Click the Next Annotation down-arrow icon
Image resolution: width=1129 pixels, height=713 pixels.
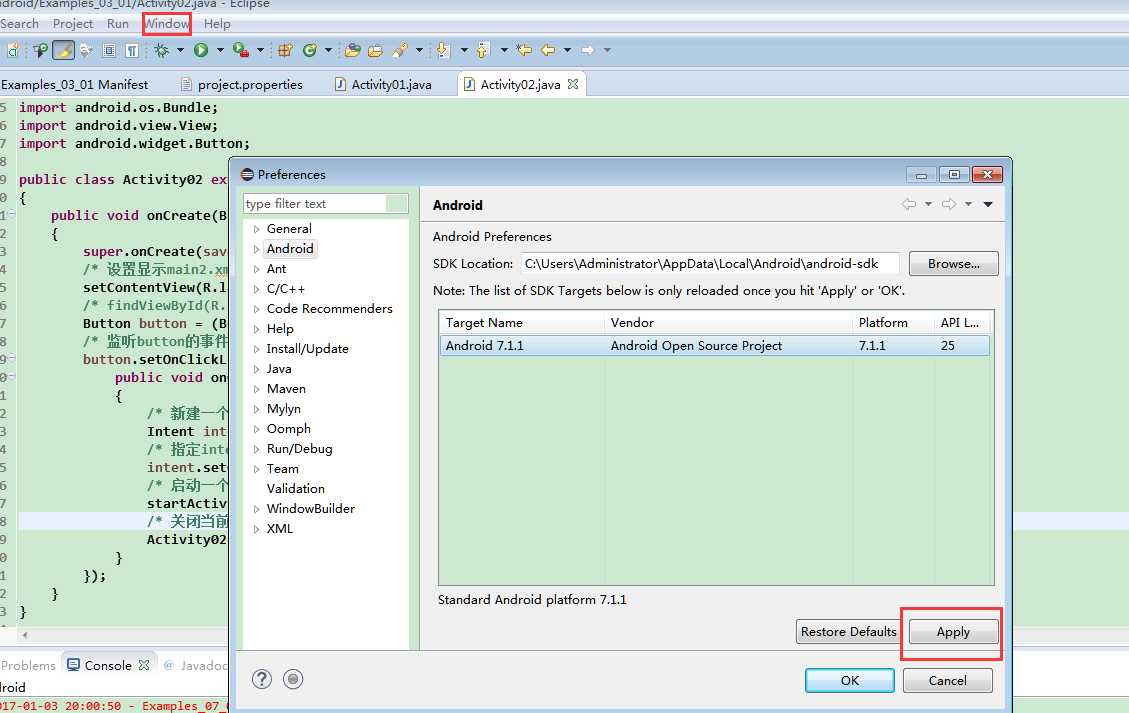443,50
